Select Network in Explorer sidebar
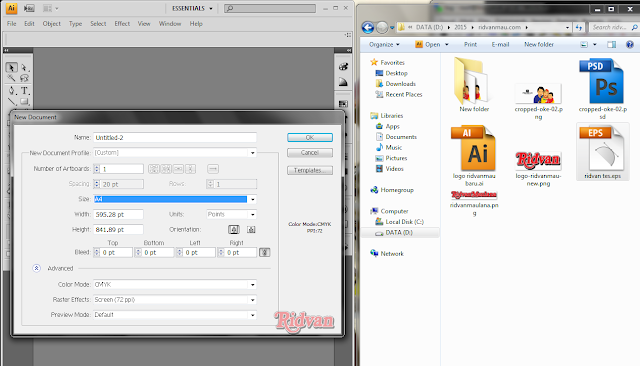The image size is (640, 366). [387, 253]
